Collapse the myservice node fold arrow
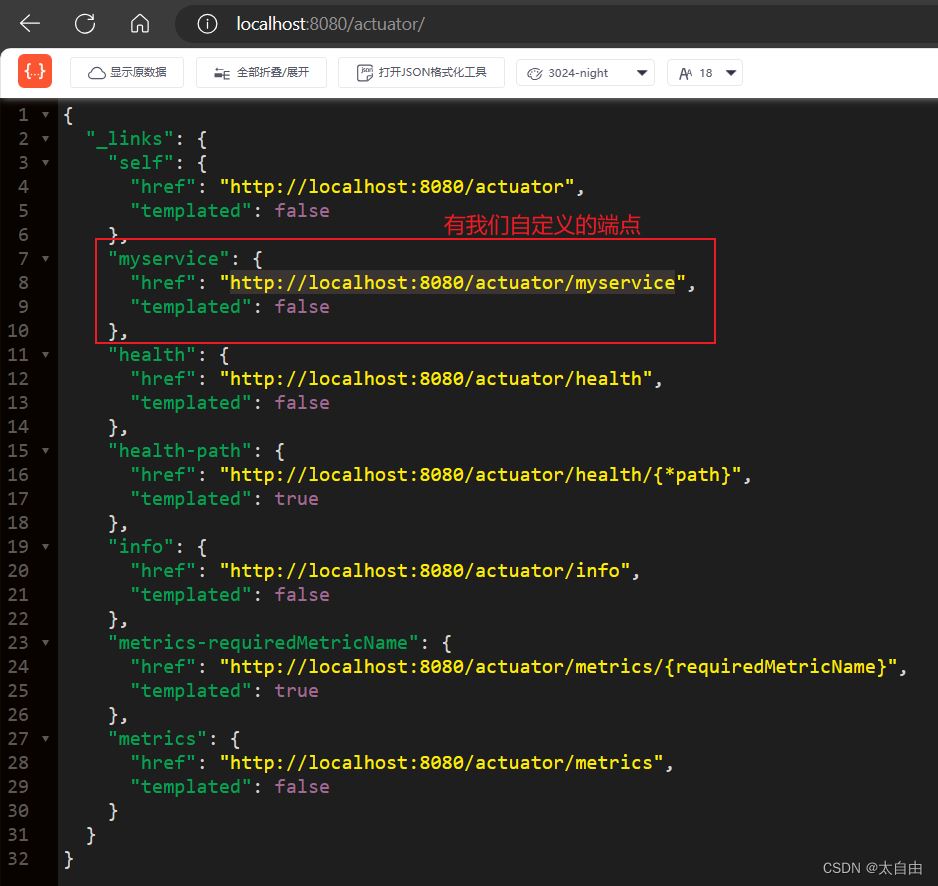The width and height of the screenshot is (938, 886). 45,259
